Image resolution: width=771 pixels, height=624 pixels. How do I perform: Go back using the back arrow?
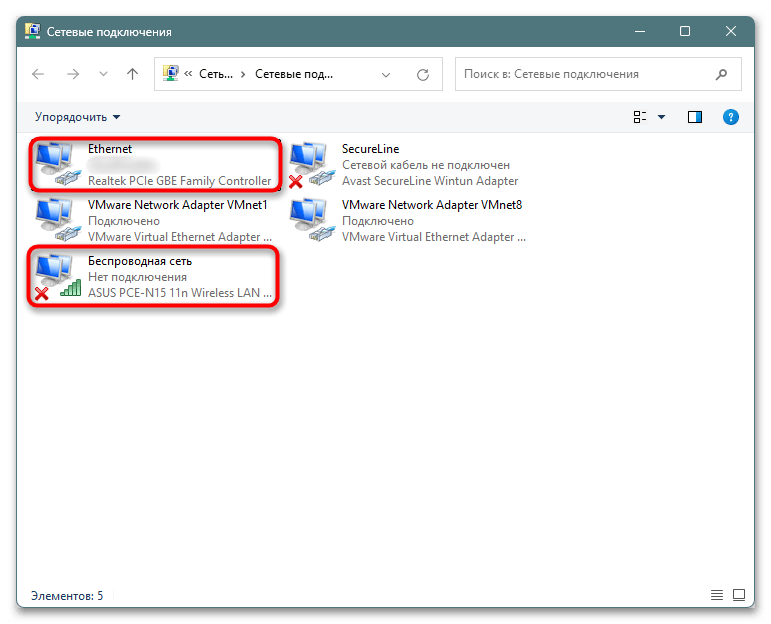click(x=38, y=74)
